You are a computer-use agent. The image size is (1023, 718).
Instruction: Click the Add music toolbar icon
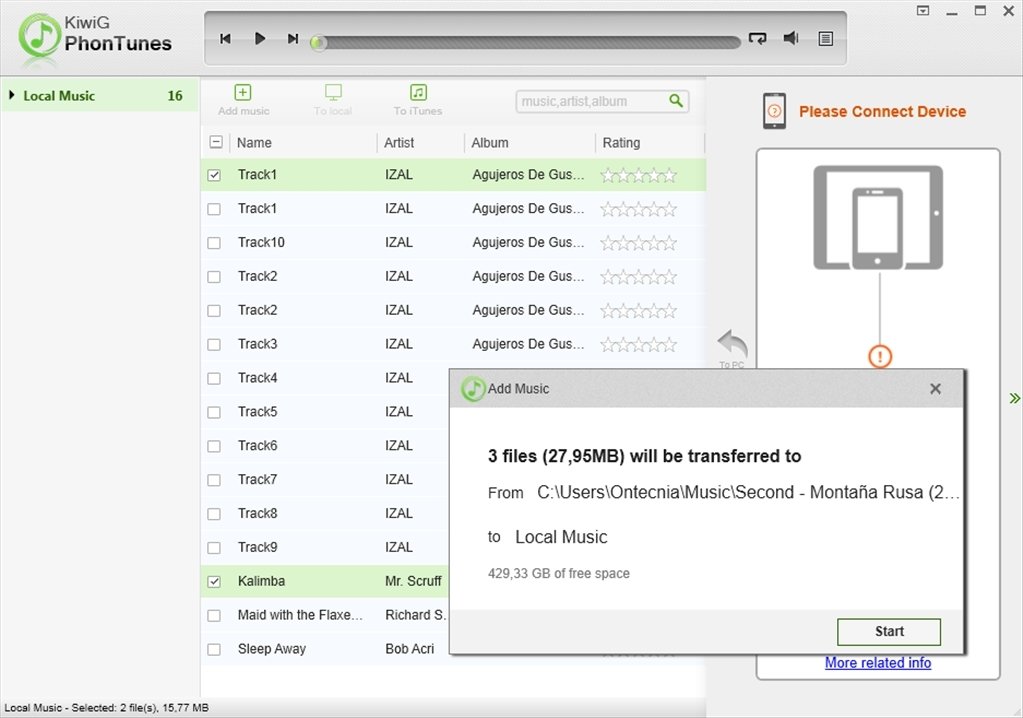(243, 93)
